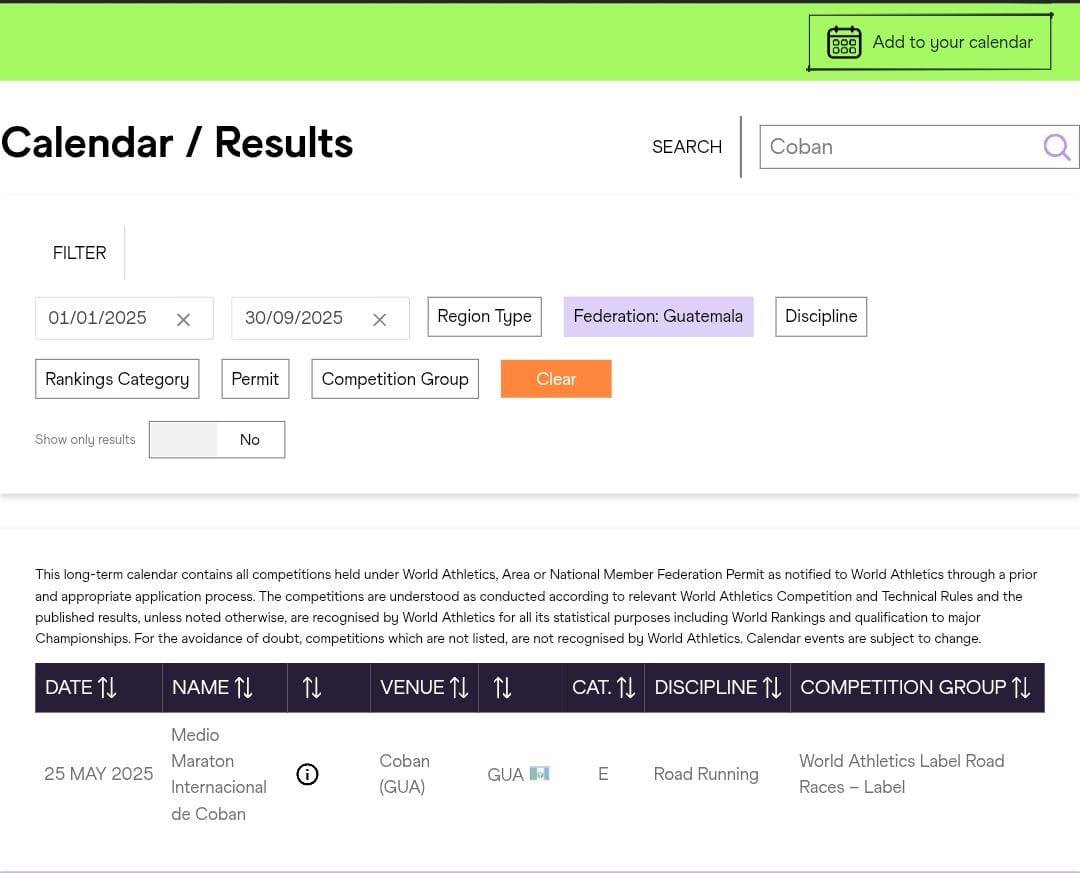Open the Federation: Guatemala filter
Viewport: 1080px width, 873px height.
(x=658, y=316)
